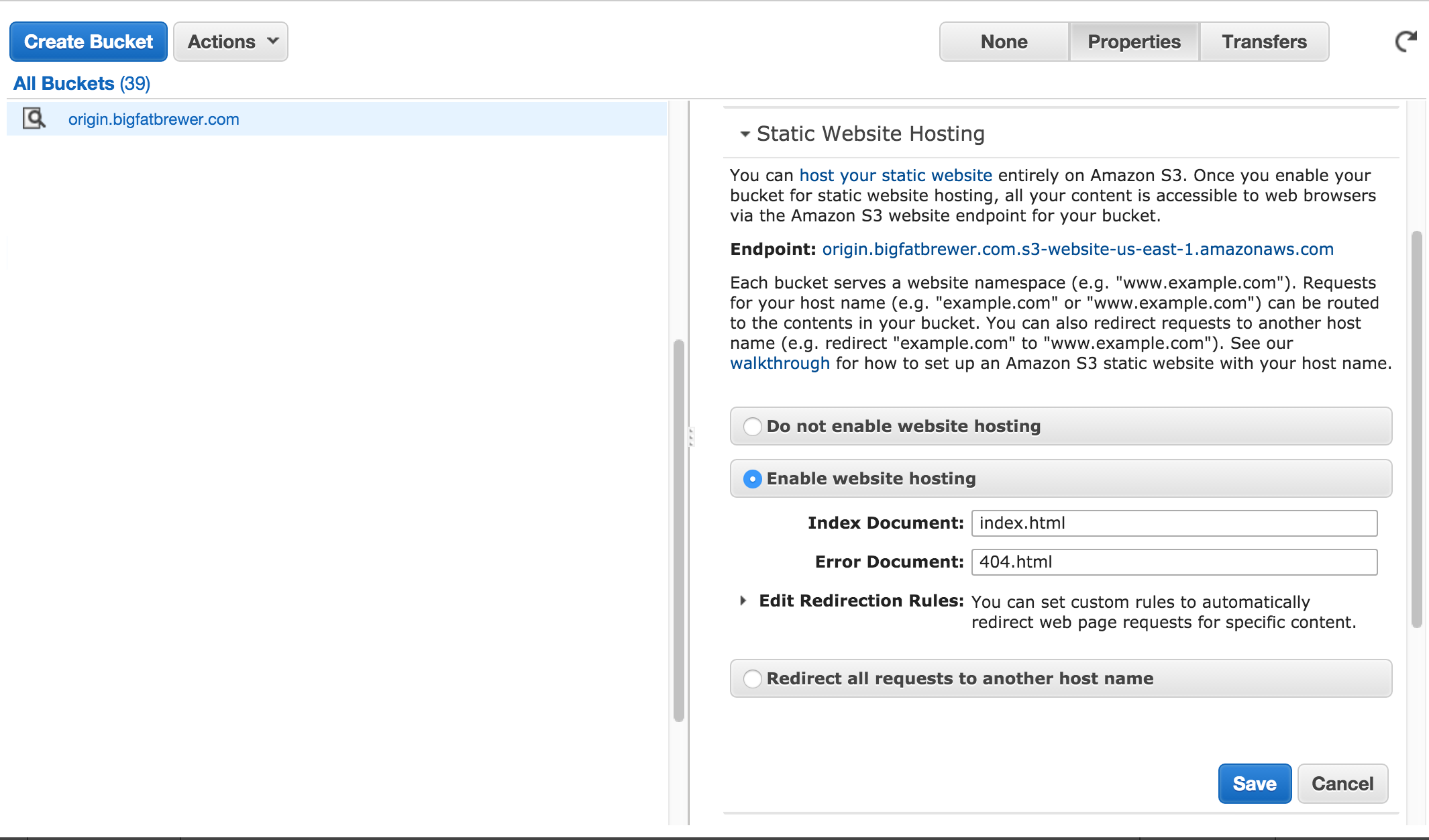Select 'Do not enable website hosting' radio

(x=753, y=427)
